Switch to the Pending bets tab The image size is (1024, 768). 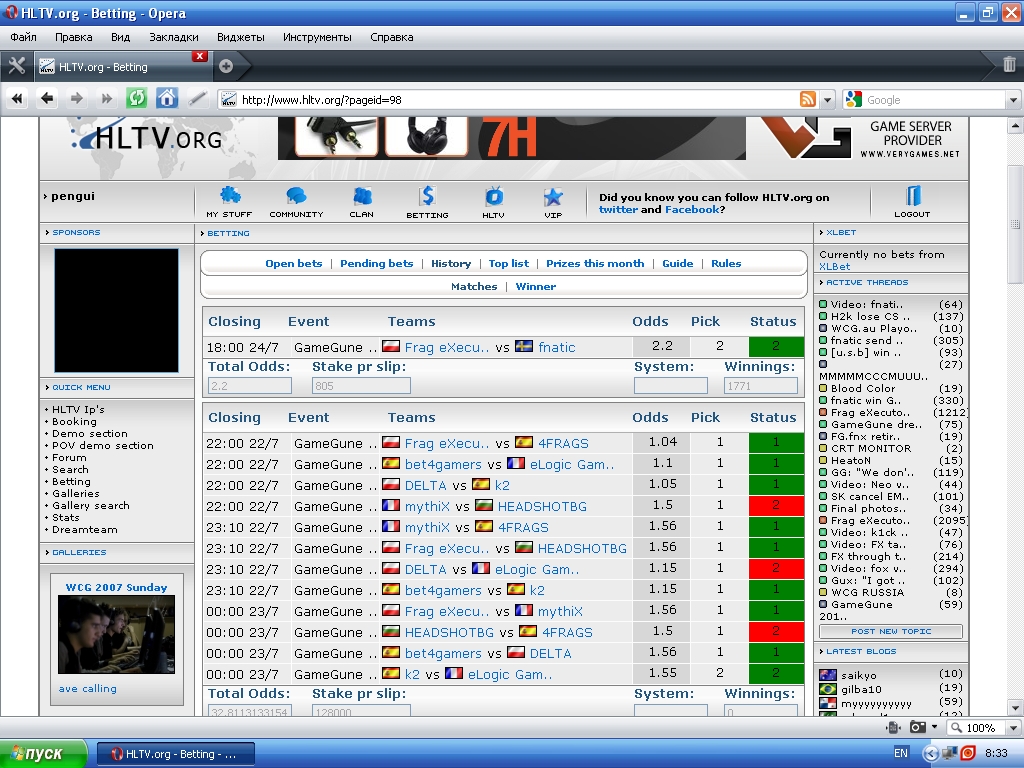376,263
